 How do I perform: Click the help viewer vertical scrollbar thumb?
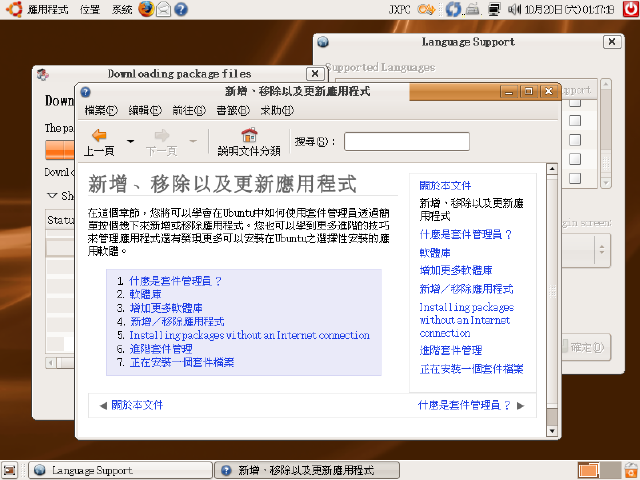coord(552,291)
